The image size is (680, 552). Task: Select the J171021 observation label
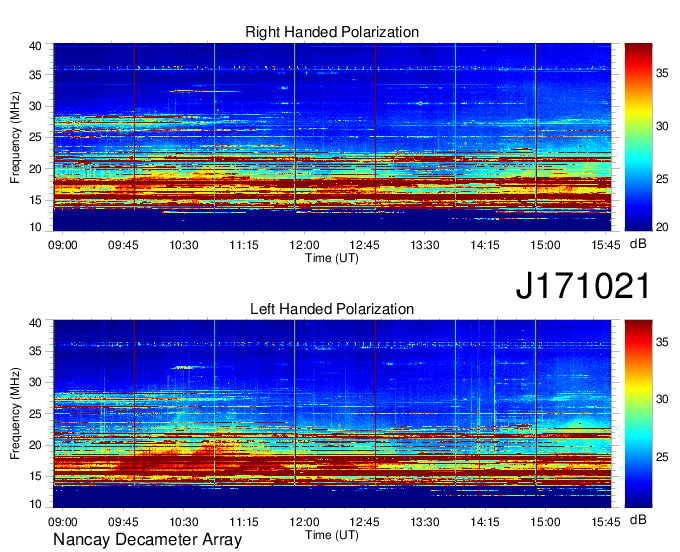pyautogui.click(x=583, y=286)
